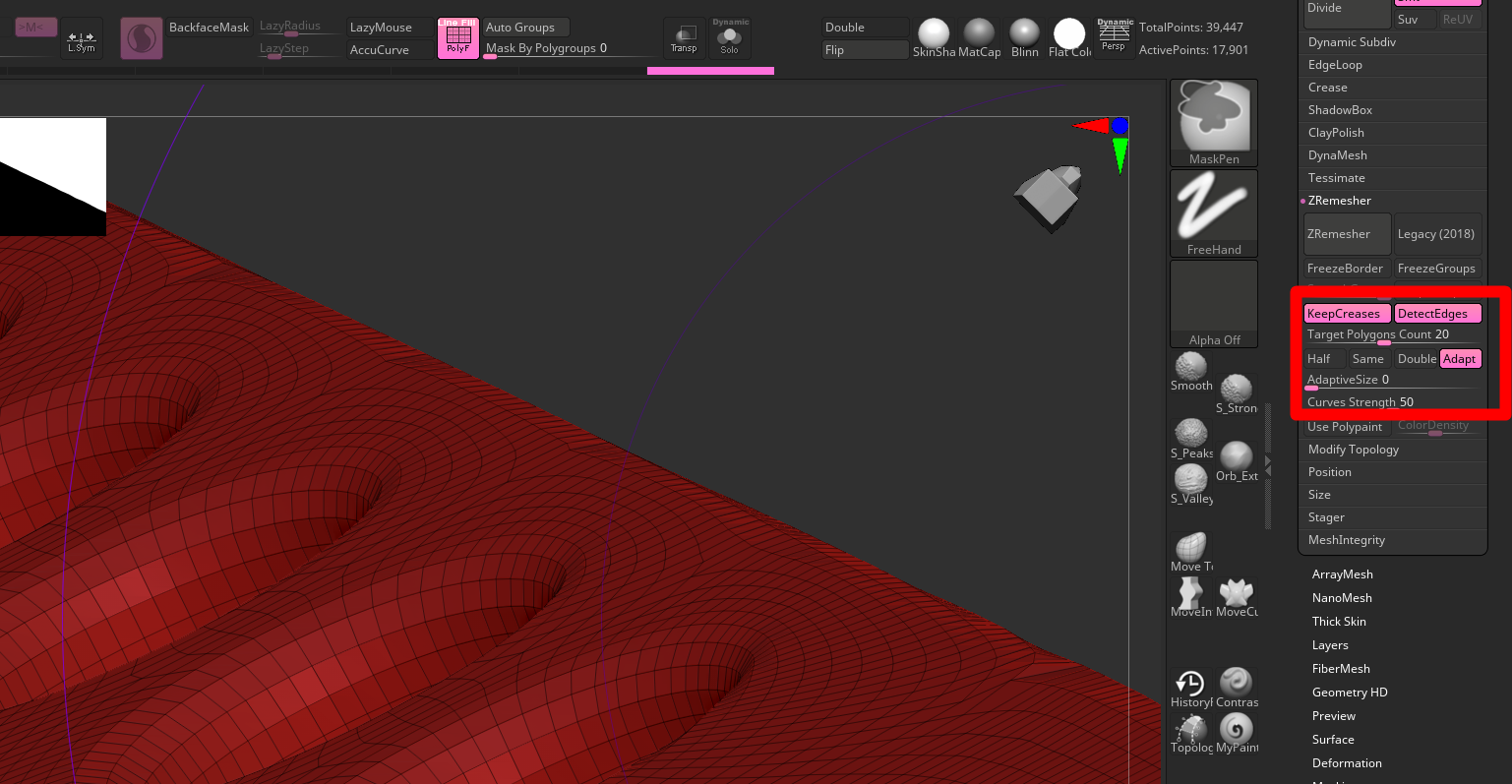The width and height of the screenshot is (1512, 784).
Task: Toggle PolyF wireframe display
Action: 458,37
